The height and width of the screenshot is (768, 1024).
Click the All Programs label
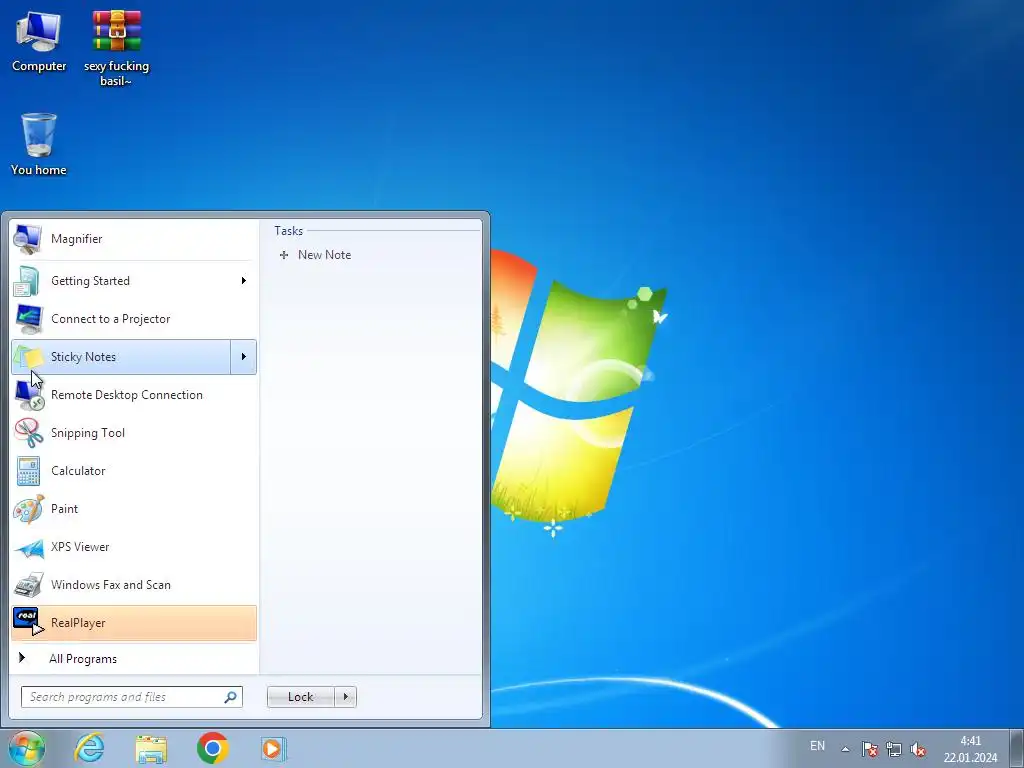pos(83,659)
